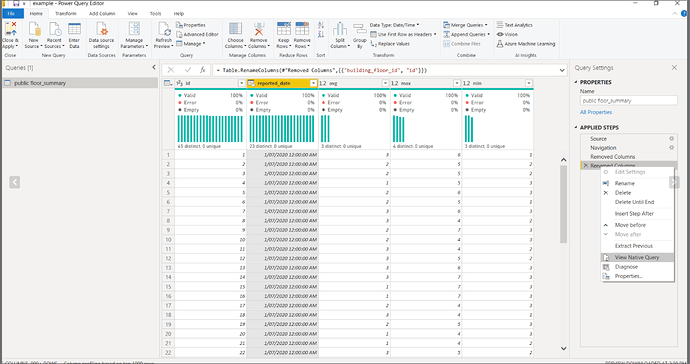The image size is (690, 364).
Task: Switch to the View tab
Action: (132, 14)
